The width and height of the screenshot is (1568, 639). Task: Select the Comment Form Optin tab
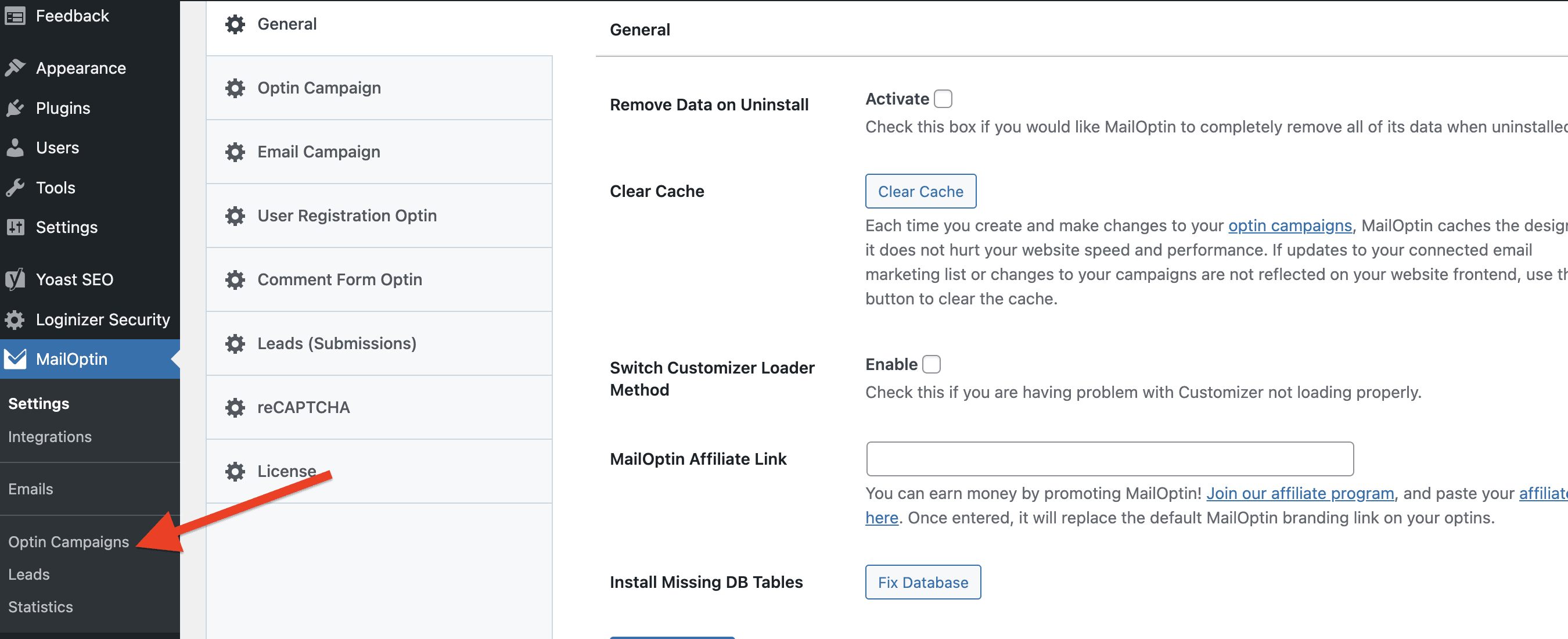(379, 279)
